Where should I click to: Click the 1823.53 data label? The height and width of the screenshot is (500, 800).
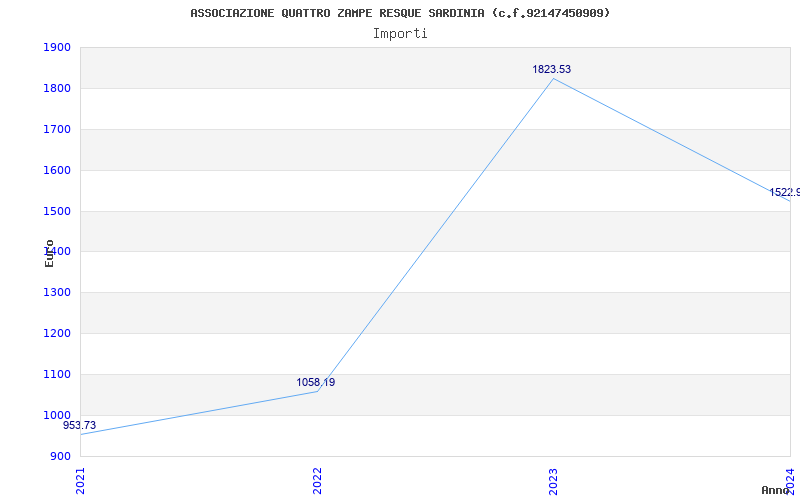click(552, 69)
